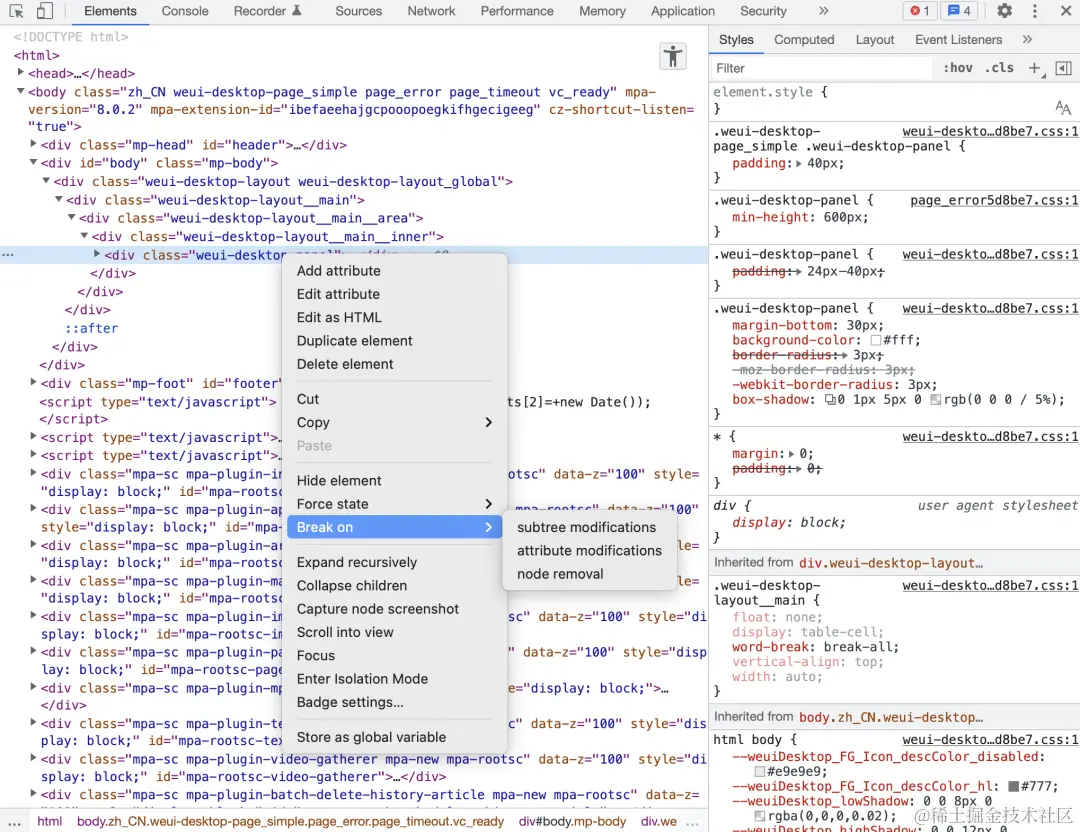Select Delete element in context menu
This screenshot has height=832, width=1080.
tap(394, 364)
